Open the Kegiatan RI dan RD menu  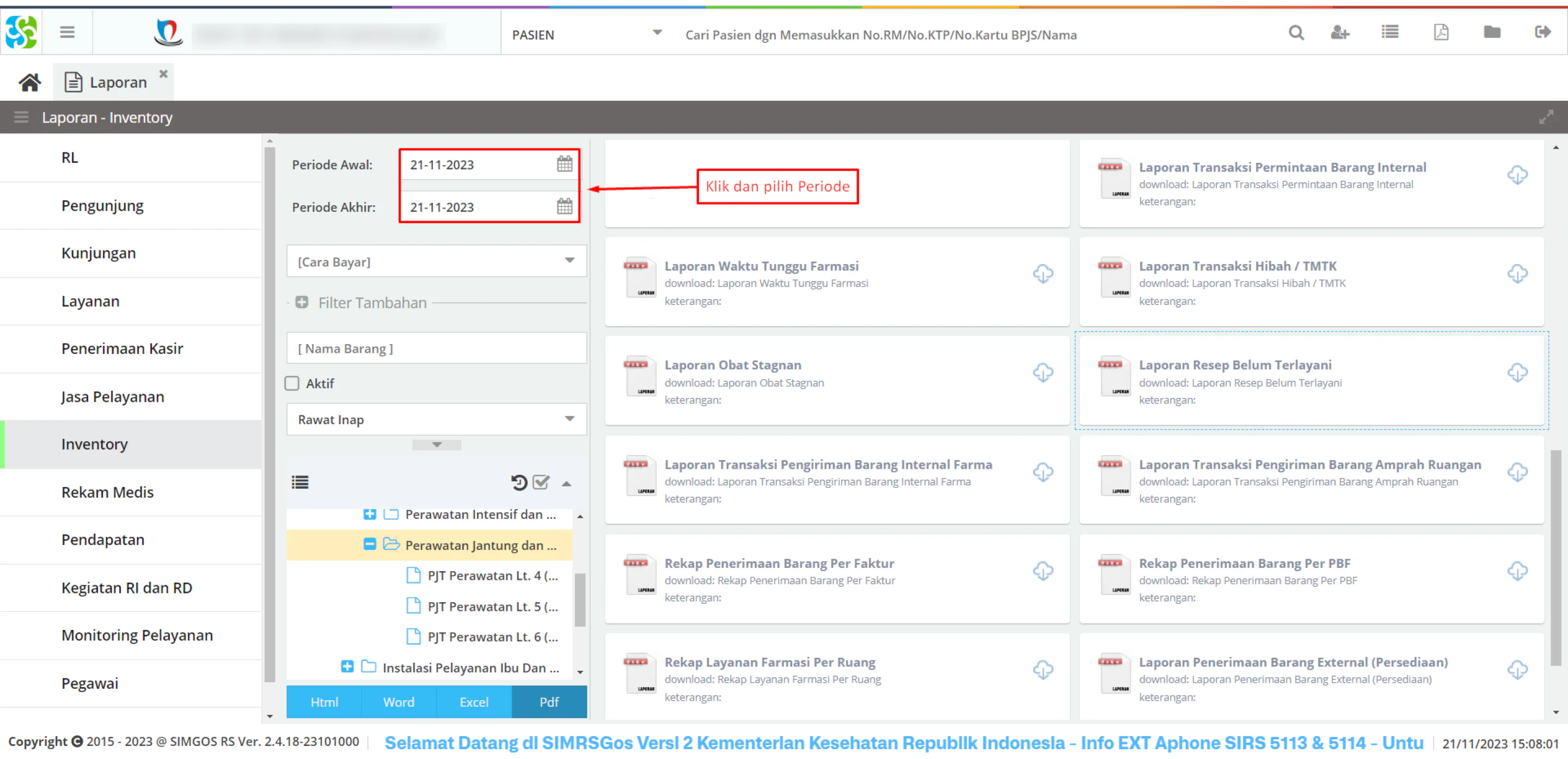pyautogui.click(x=131, y=588)
